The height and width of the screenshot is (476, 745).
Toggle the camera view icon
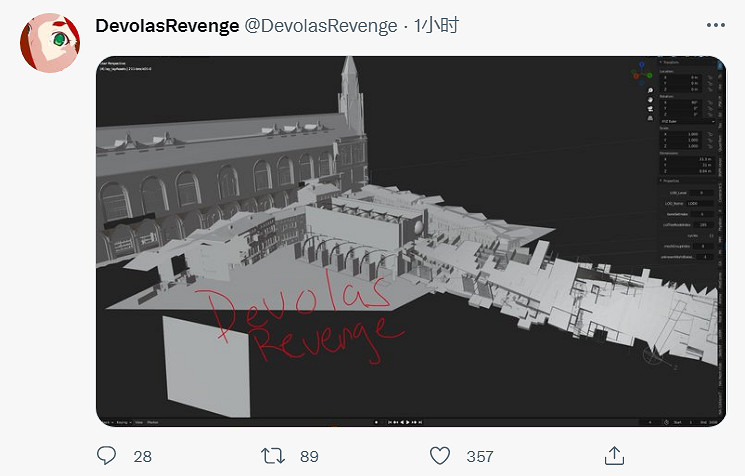[x=650, y=109]
